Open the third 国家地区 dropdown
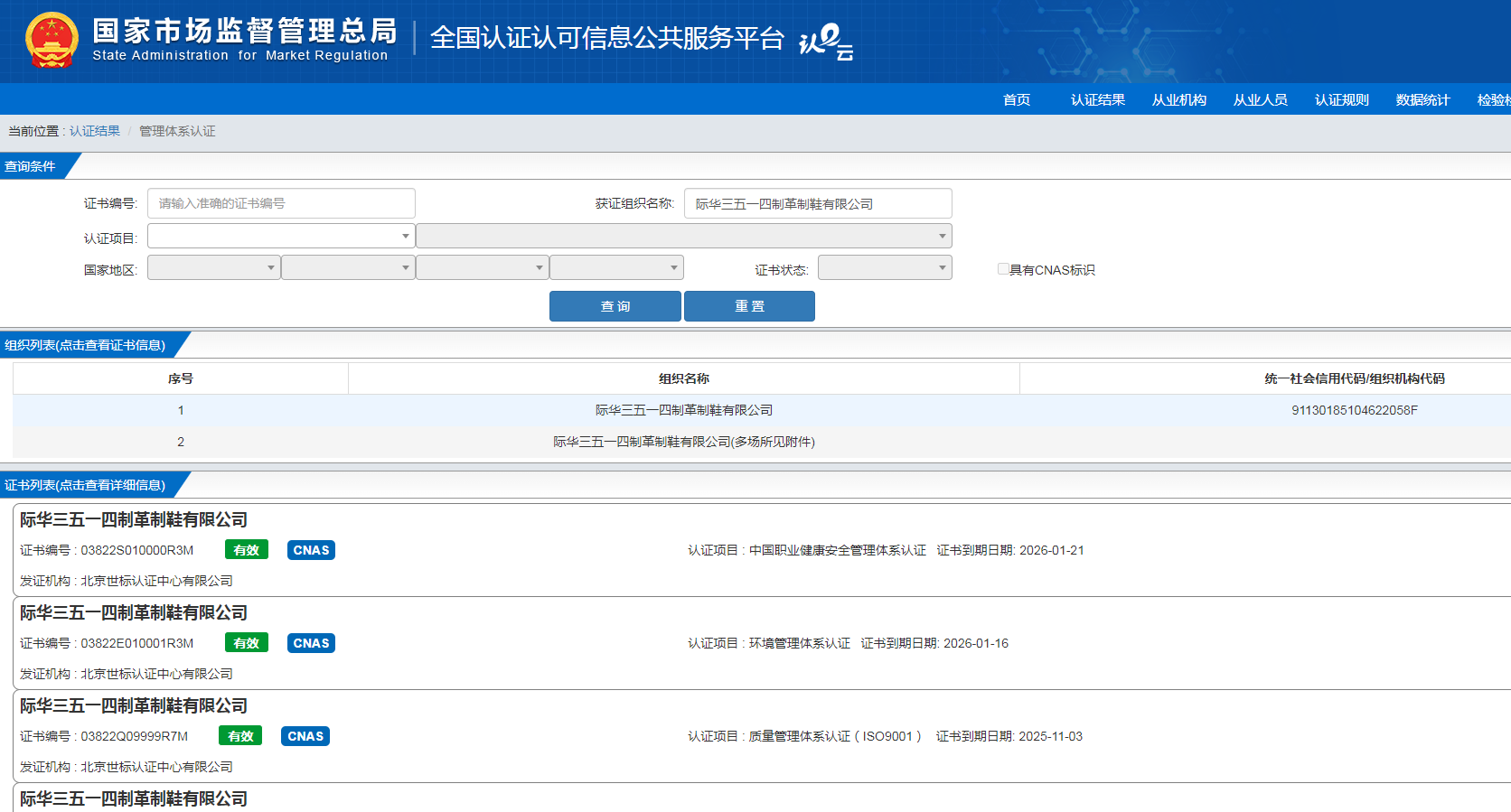 point(483,267)
